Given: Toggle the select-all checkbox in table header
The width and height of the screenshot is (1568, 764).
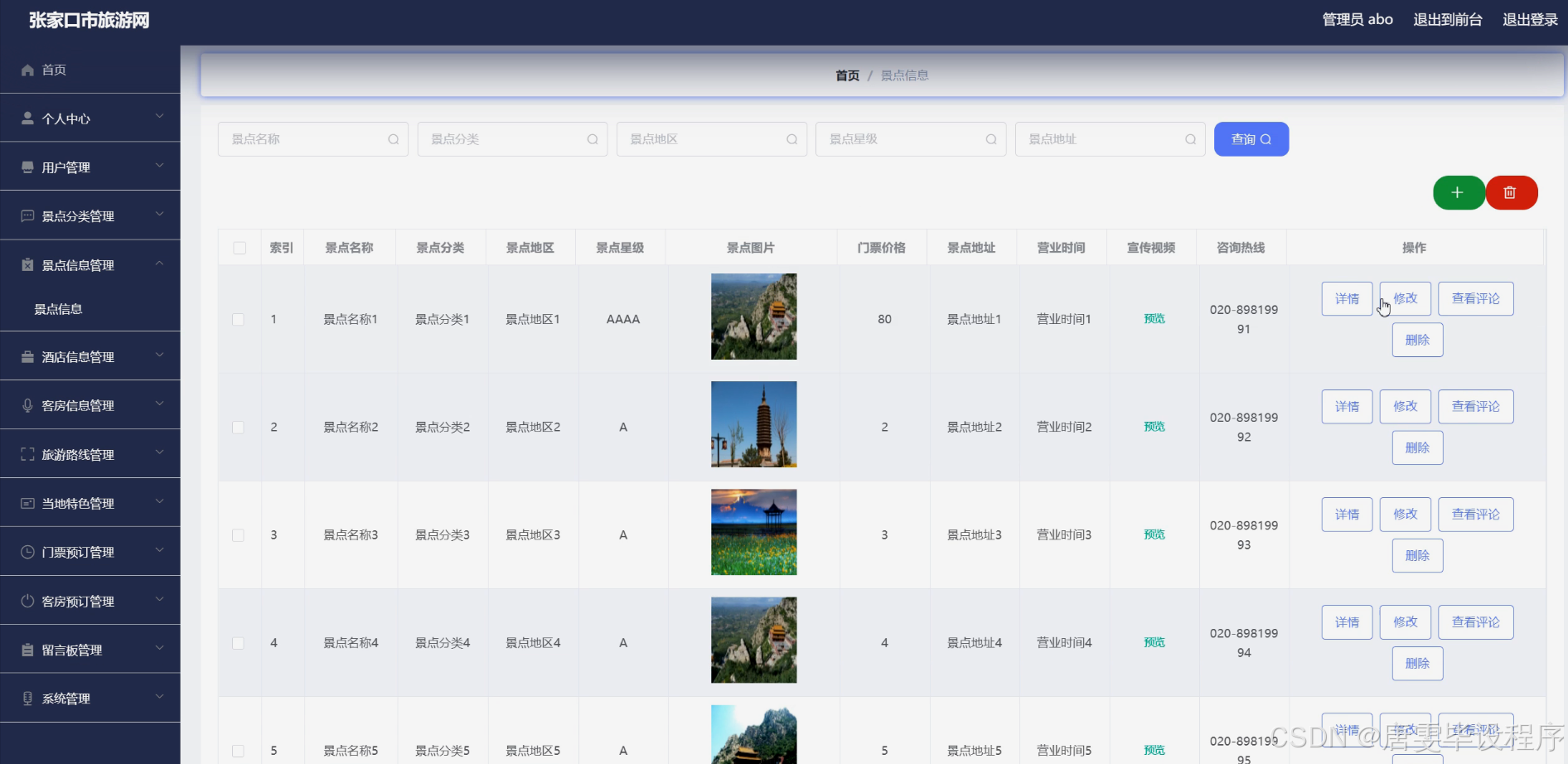Looking at the screenshot, I should coord(240,248).
